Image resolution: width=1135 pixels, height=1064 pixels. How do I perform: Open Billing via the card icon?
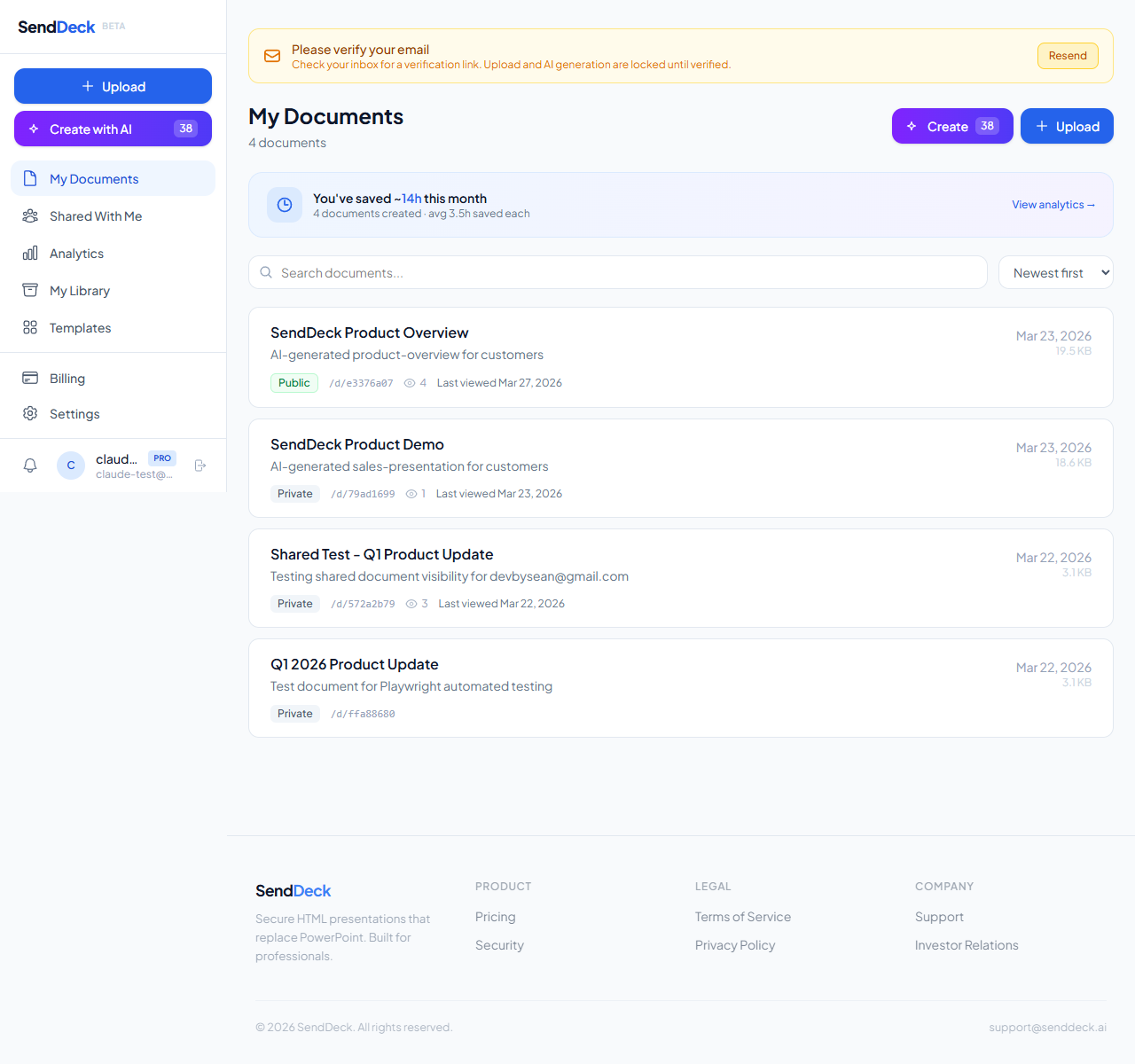[30, 378]
